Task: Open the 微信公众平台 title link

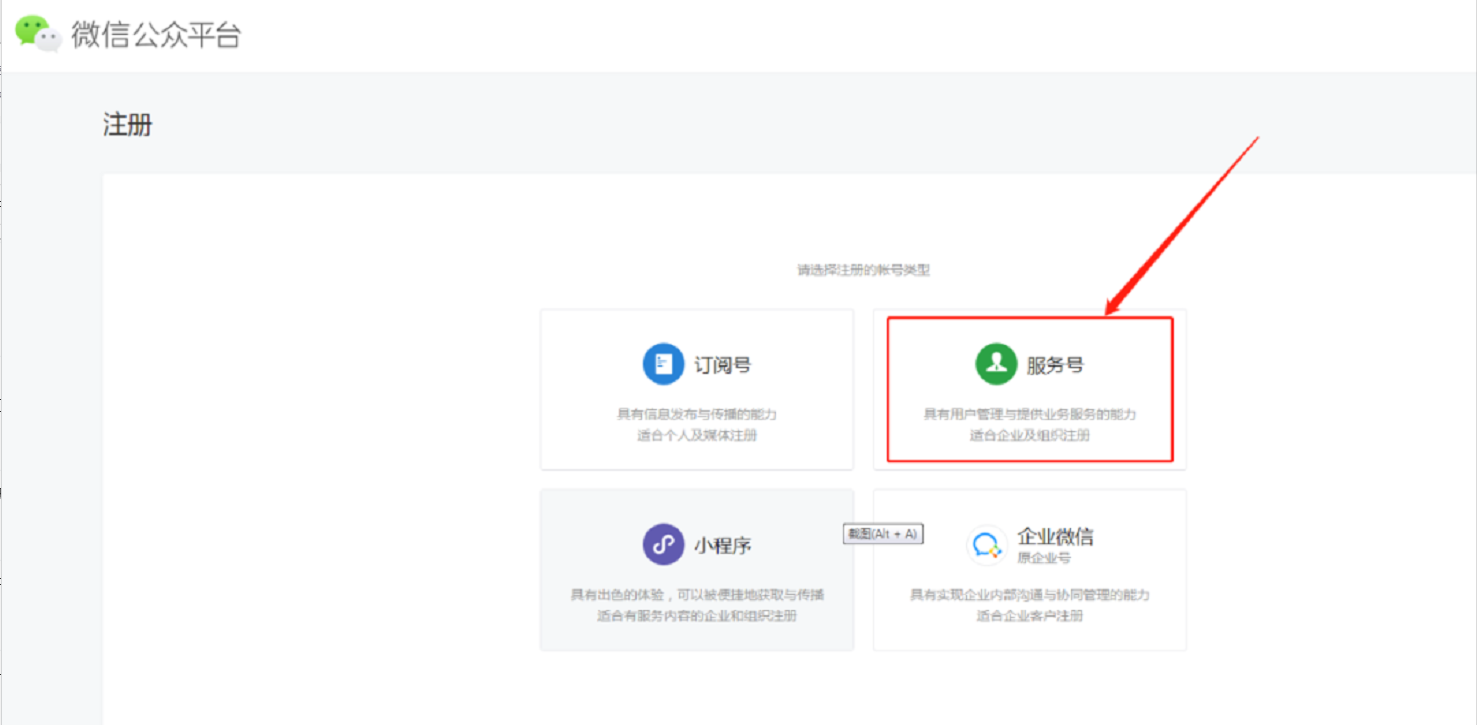Action: coord(156,34)
